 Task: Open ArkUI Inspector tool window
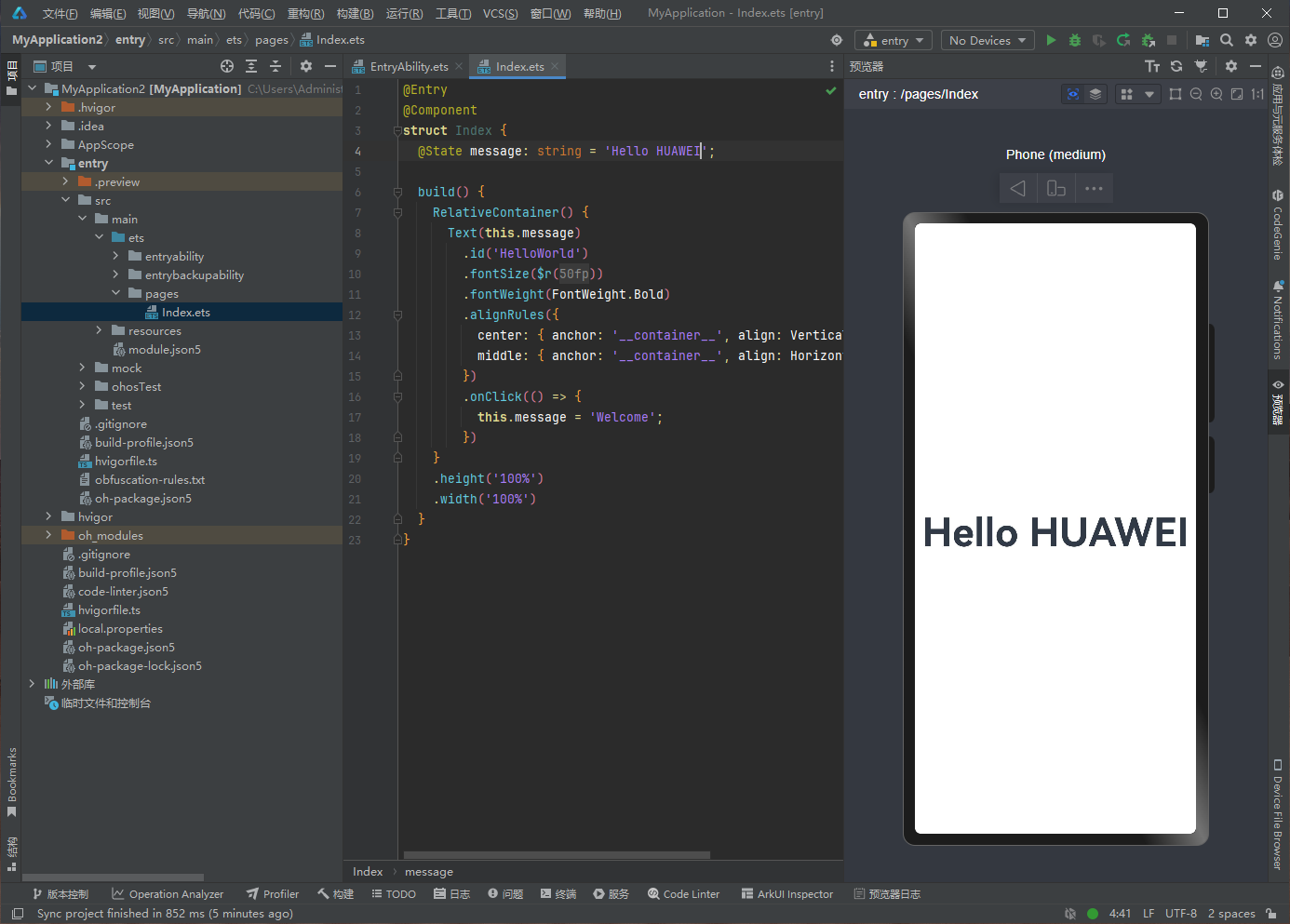(x=786, y=893)
